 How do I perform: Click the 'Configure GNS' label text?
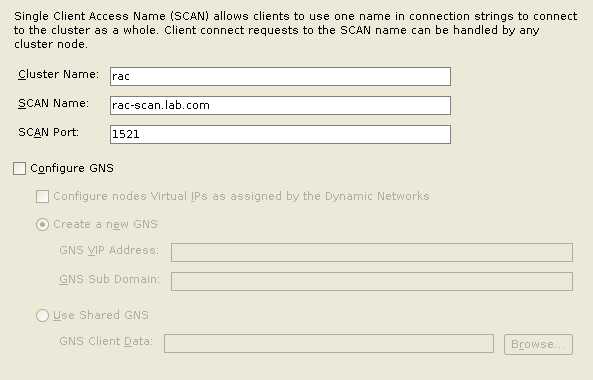pyautogui.click(x=72, y=168)
